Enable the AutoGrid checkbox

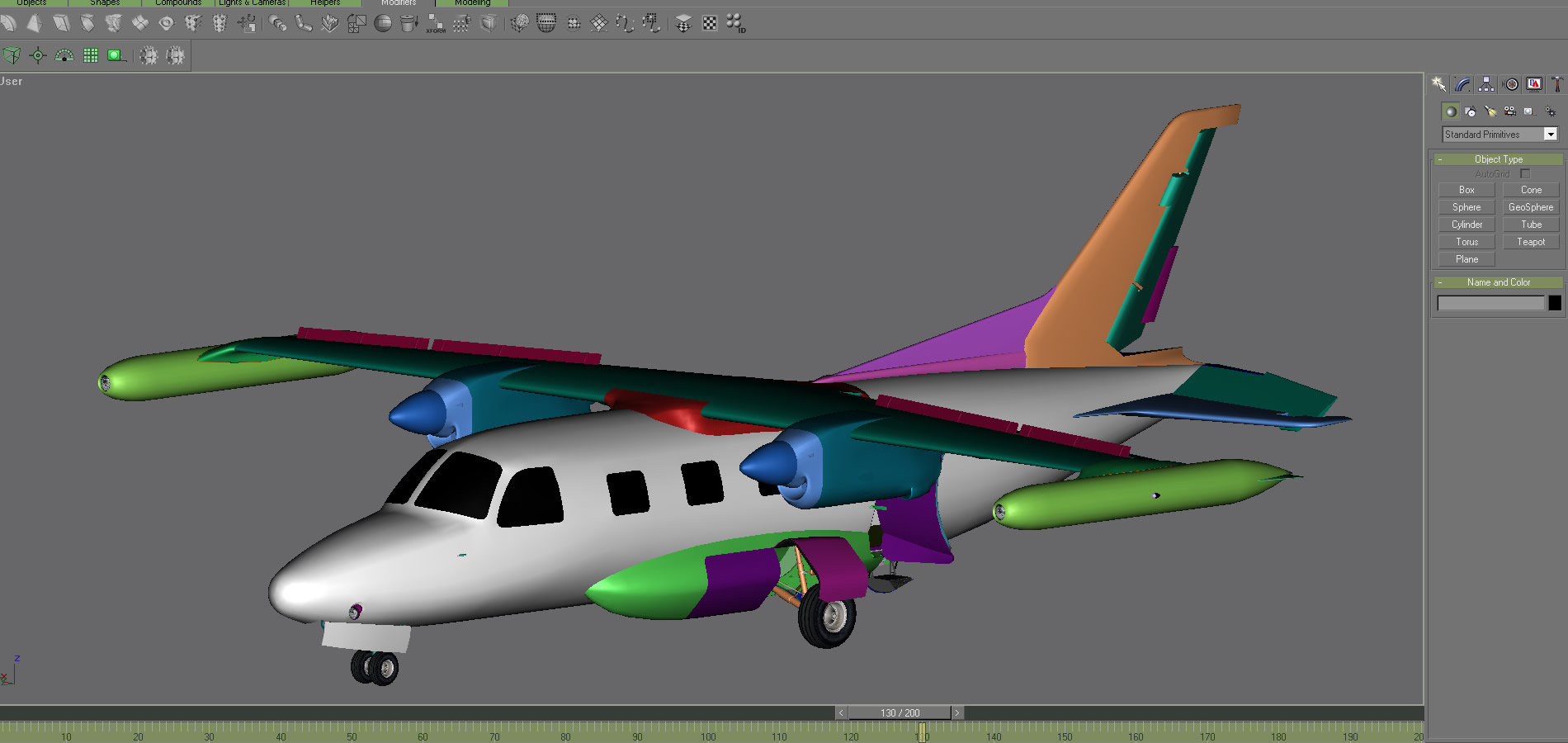click(1525, 174)
